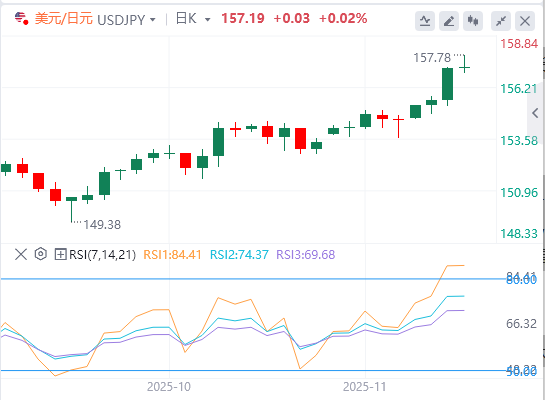Expand the side panel left chevron
This screenshot has width=545, height=400.
click(x=535, y=113)
